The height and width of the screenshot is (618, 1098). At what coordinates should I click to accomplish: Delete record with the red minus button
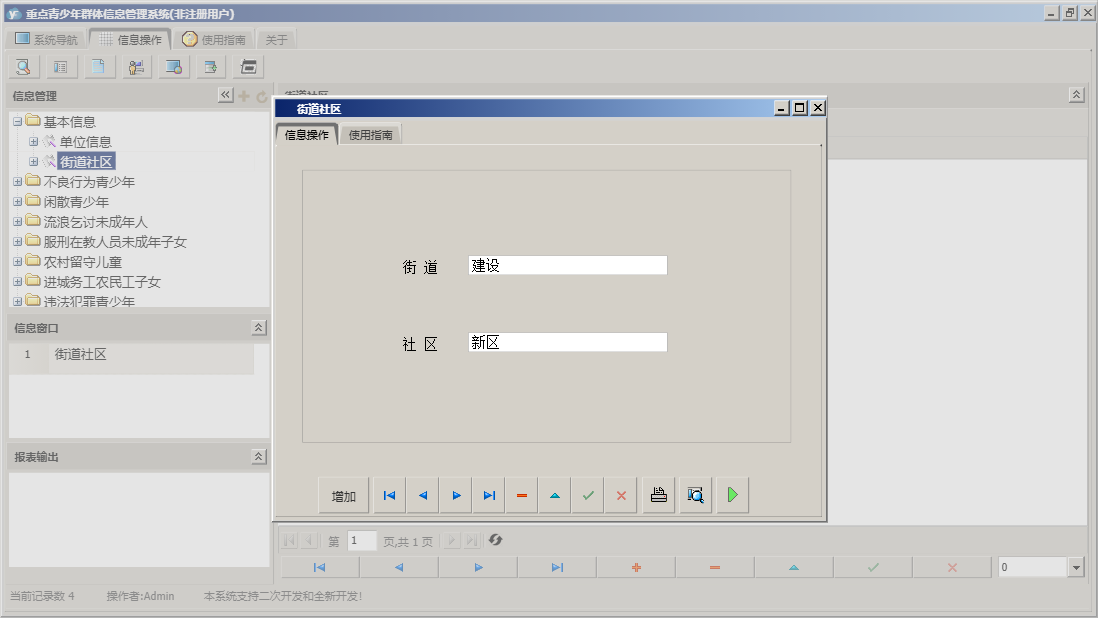pos(521,494)
